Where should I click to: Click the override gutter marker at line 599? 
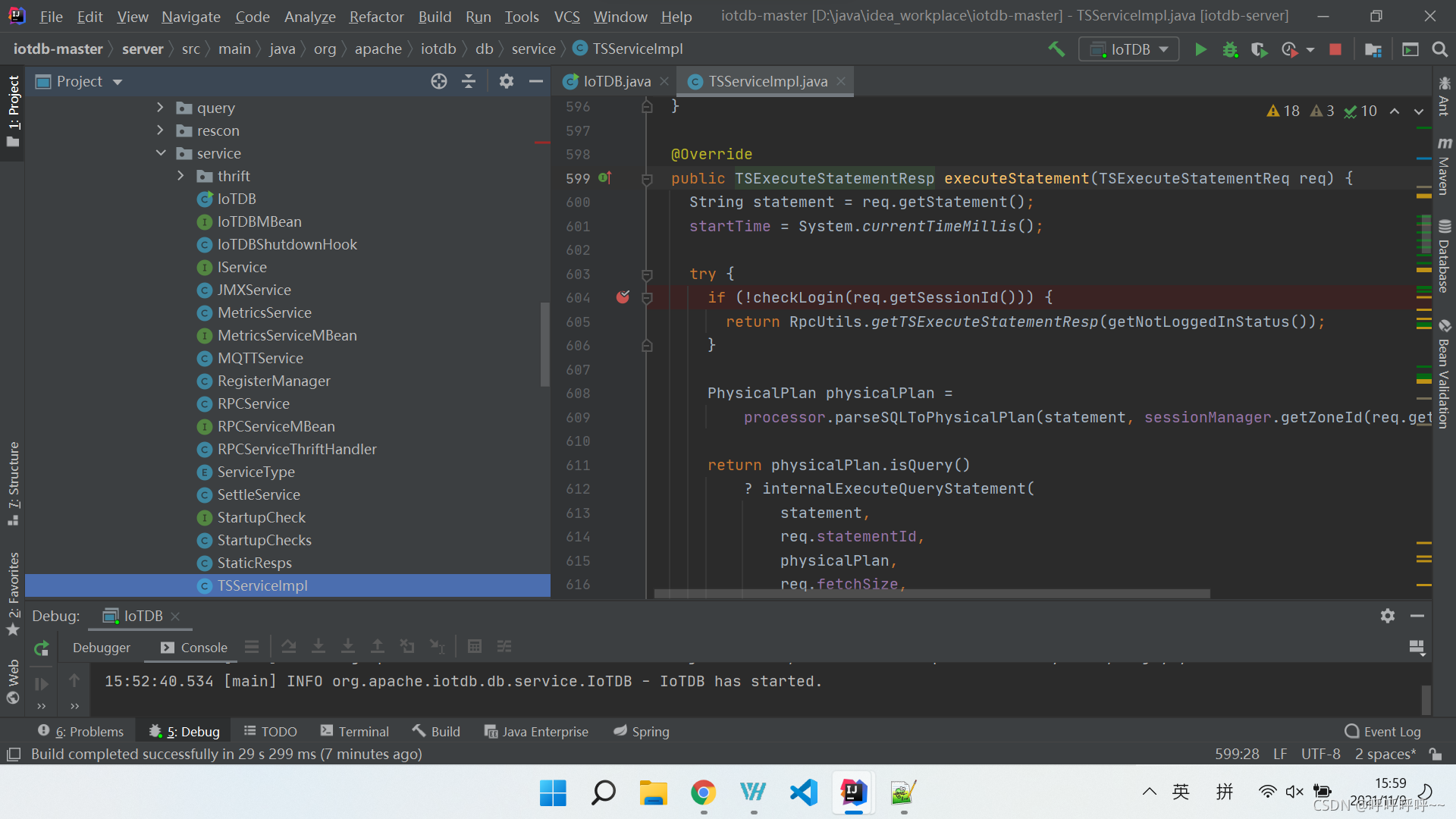[604, 177]
